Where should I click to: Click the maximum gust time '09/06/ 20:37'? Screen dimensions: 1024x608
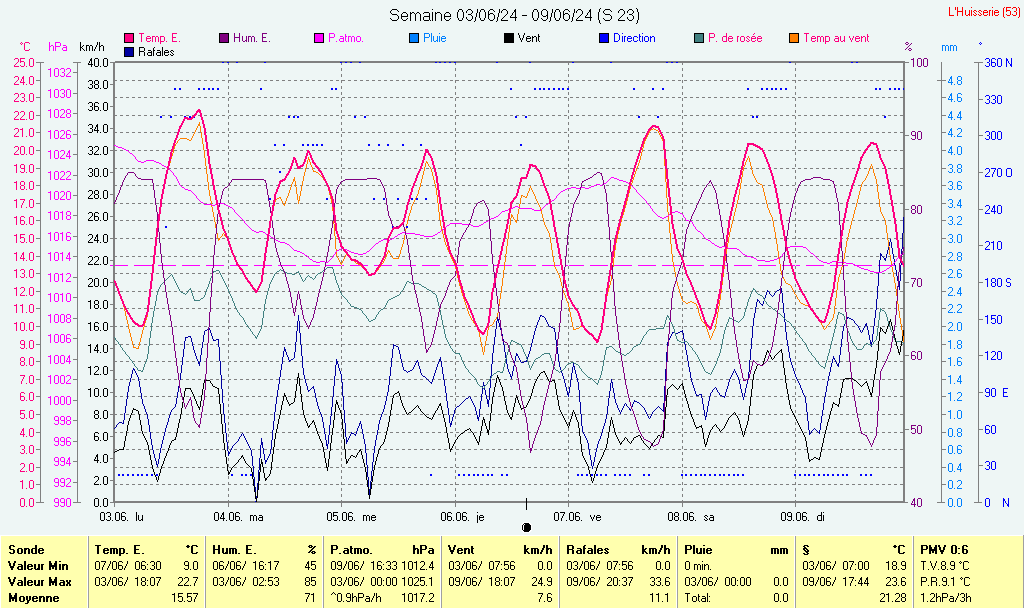(x=600, y=582)
